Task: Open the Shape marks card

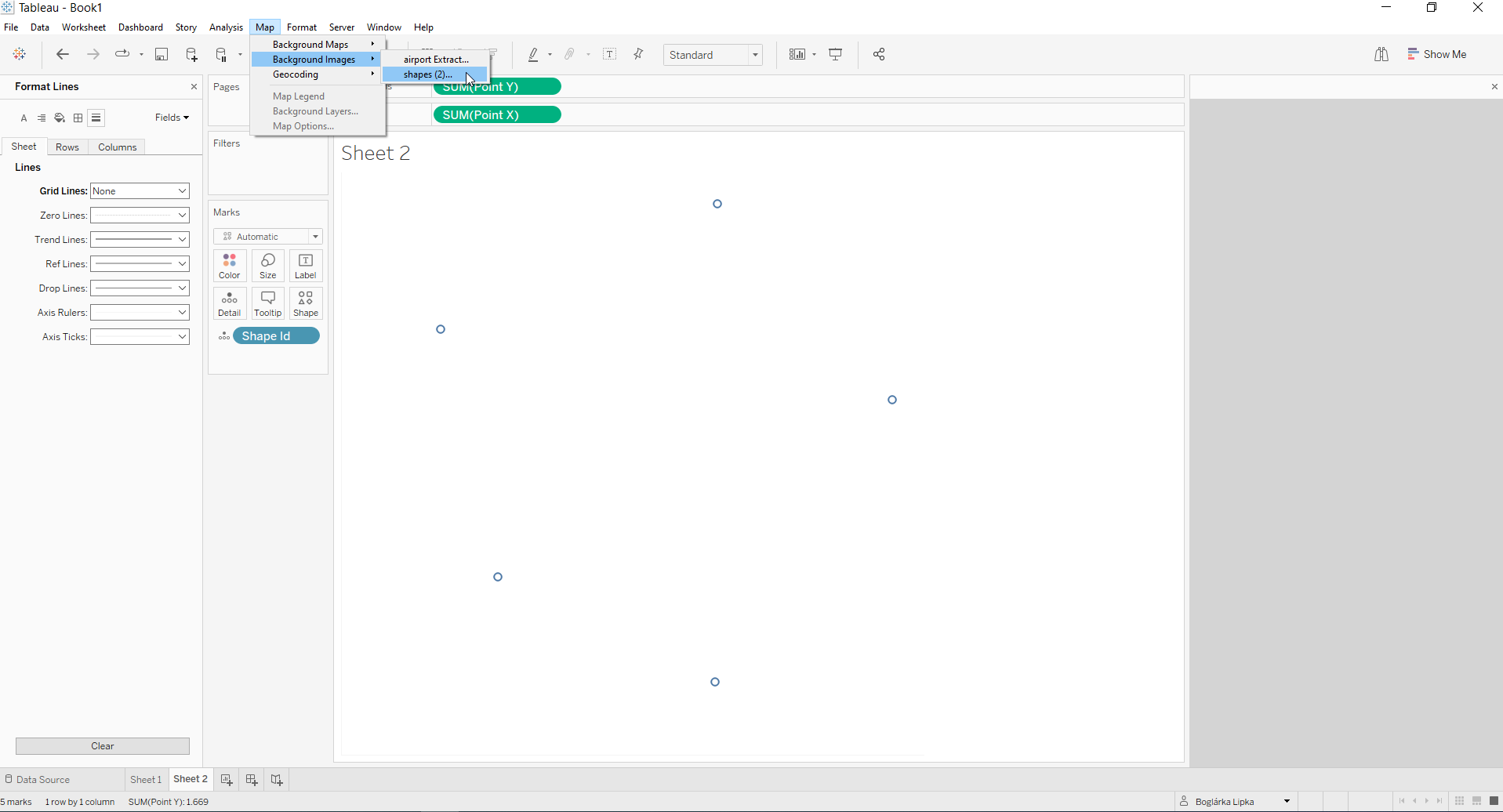Action: point(306,303)
